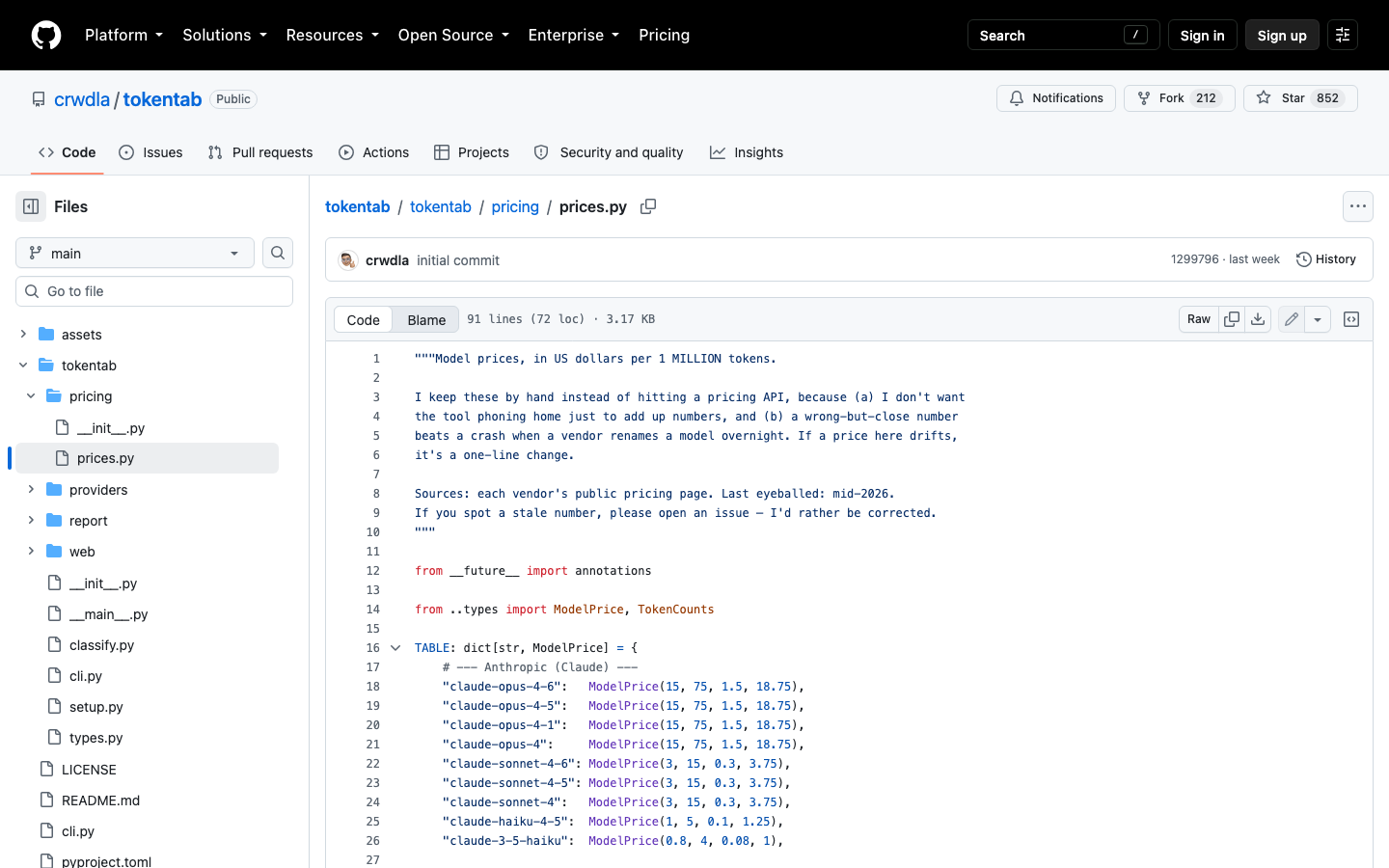Viewport: 1389px width, 868px height.
Task: View commit History for prices.py
Action: (x=1326, y=259)
